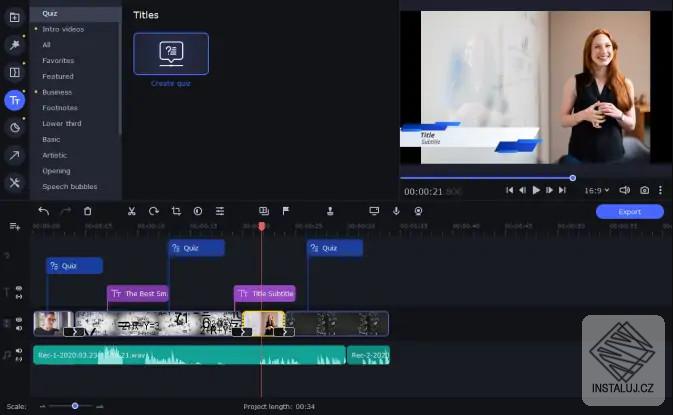Toggle link on the titles track
Viewport: 673px width, 415px height.
(19, 297)
